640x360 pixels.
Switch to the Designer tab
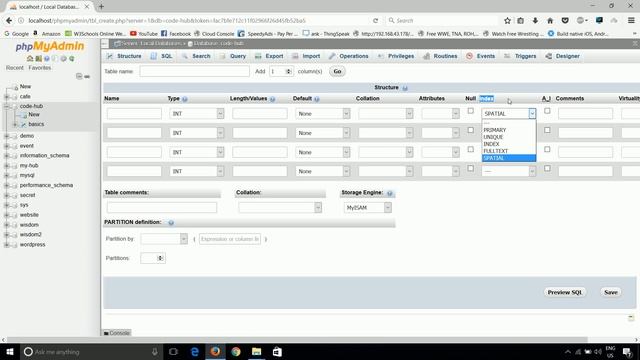562,56
